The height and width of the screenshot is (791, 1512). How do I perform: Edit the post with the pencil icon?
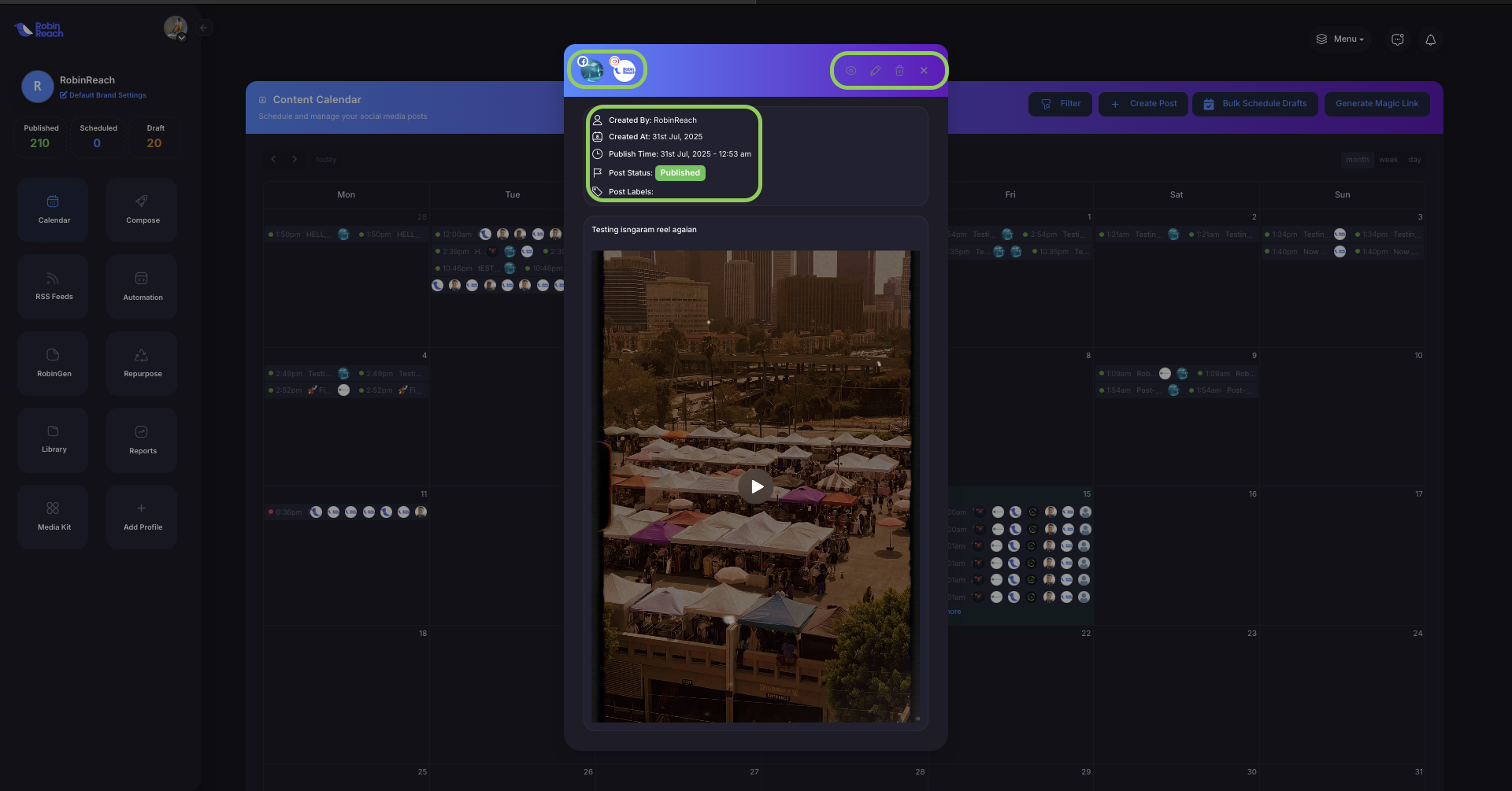pos(875,71)
